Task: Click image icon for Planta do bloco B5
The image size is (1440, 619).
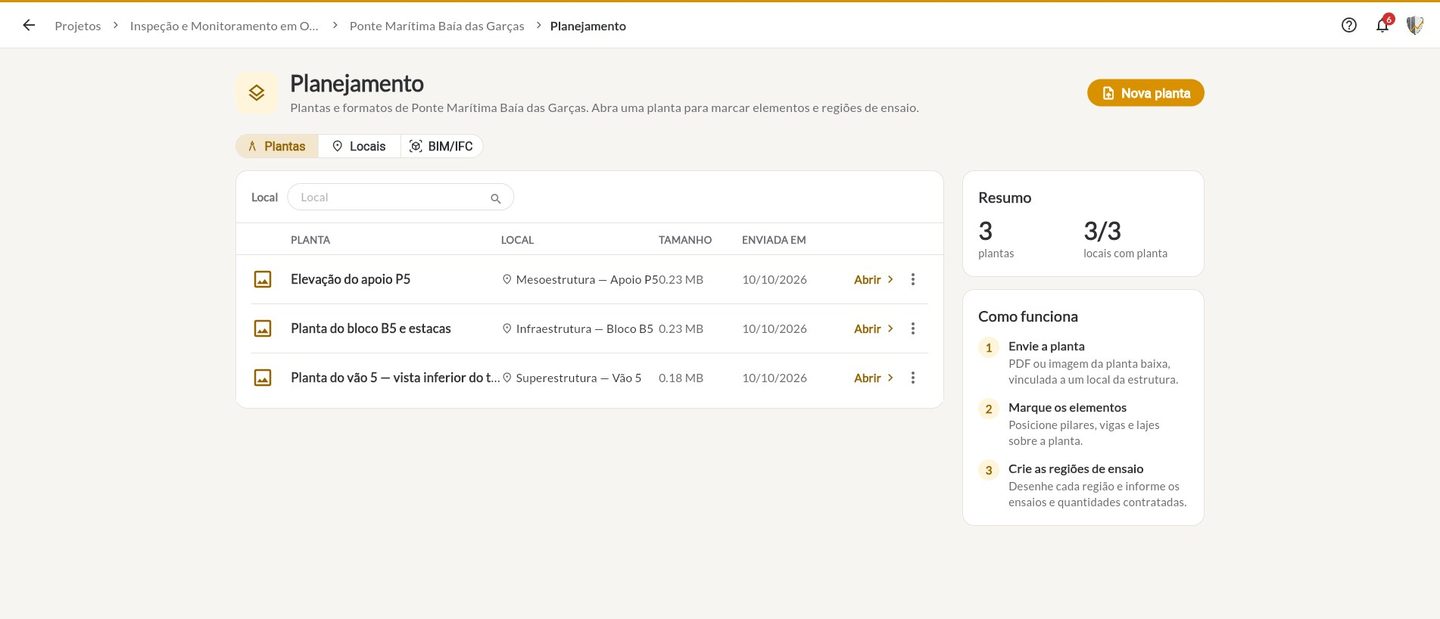Action: pos(263,329)
